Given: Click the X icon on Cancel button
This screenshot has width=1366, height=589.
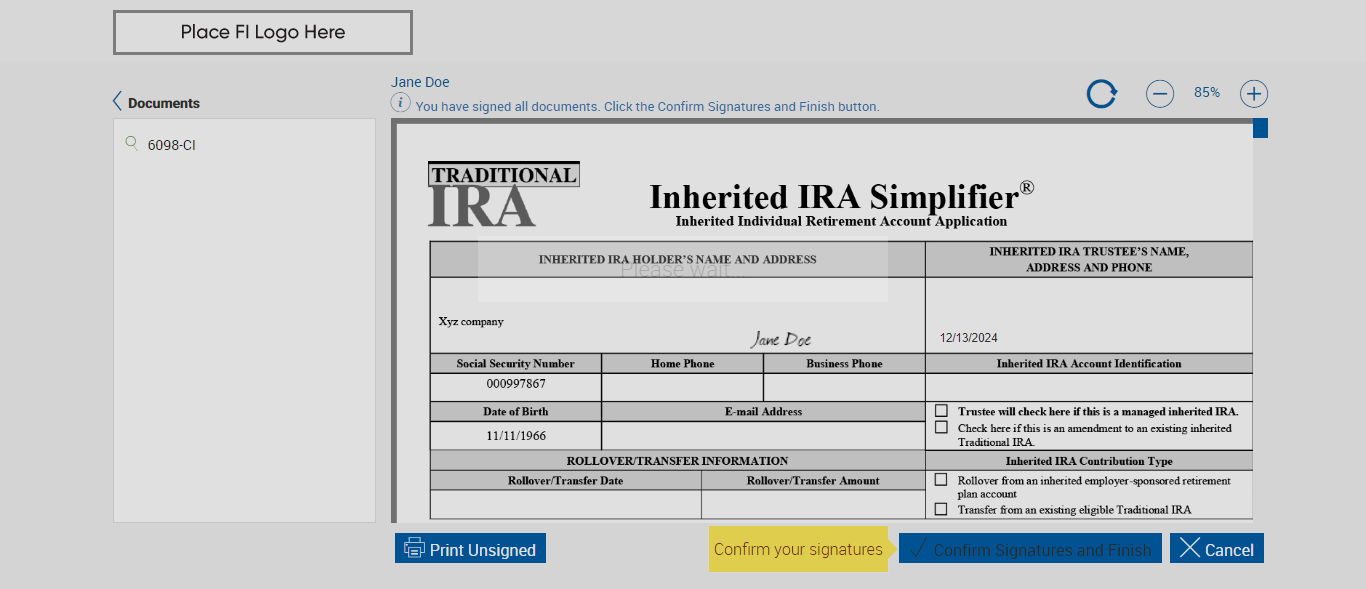Looking at the screenshot, I should 1189,548.
